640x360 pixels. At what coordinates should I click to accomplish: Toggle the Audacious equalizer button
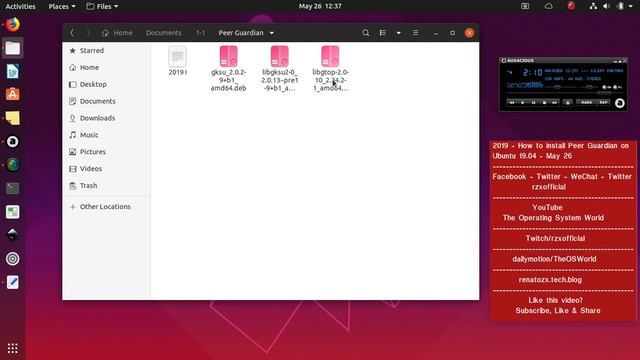(606, 87)
